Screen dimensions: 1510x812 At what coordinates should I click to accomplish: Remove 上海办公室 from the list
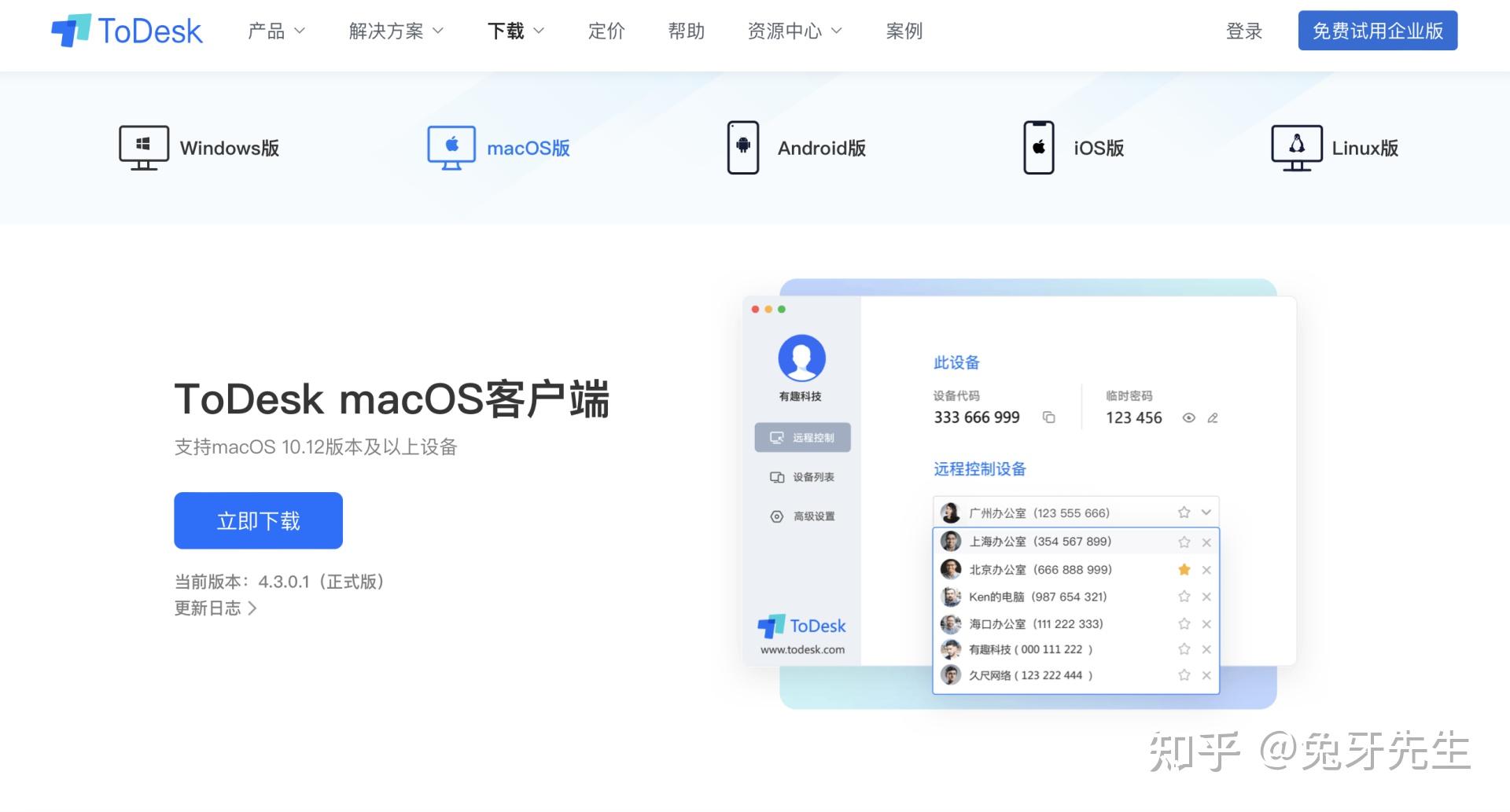tap(1206, 542)
